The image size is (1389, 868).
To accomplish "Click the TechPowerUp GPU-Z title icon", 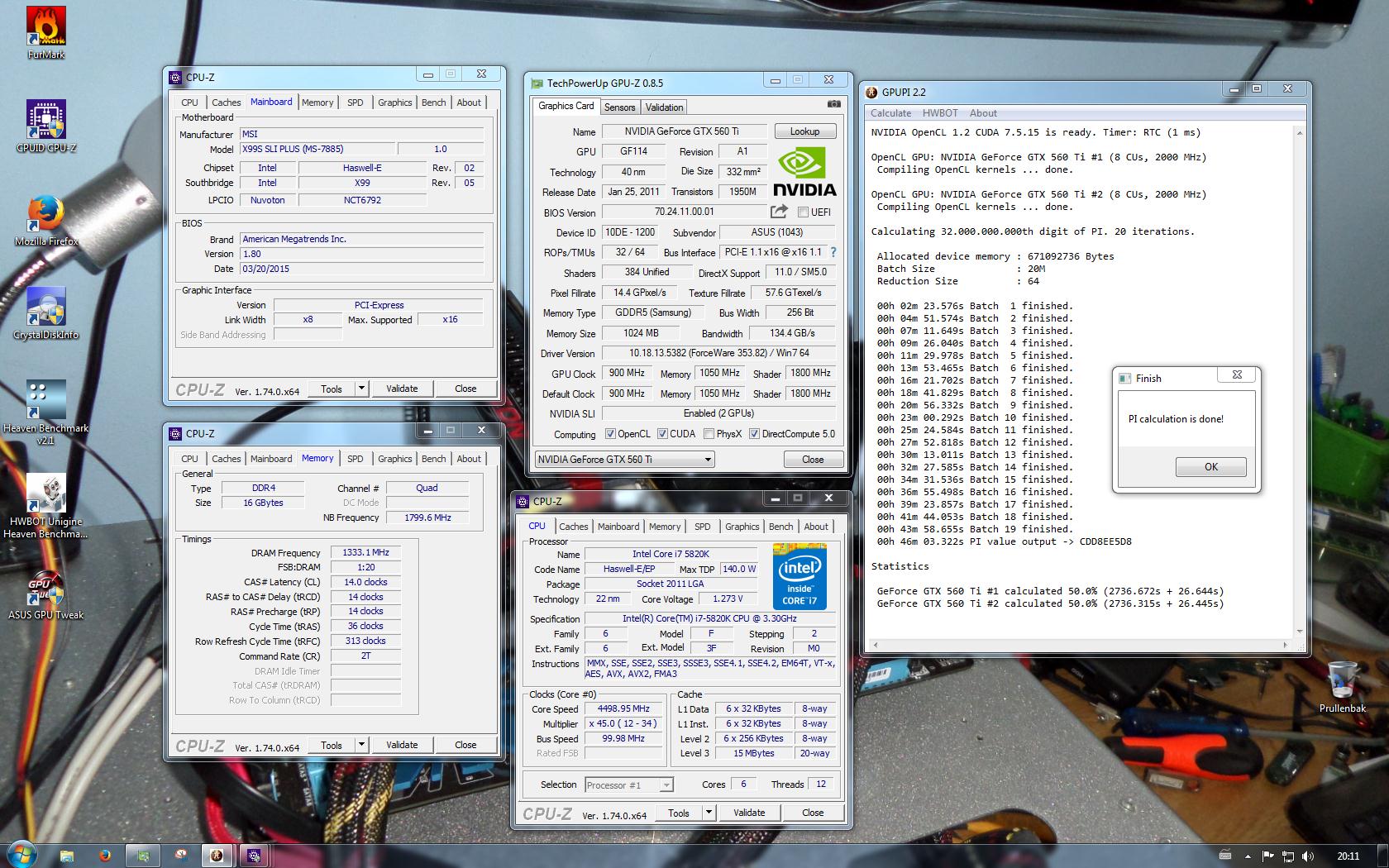I will [x=537, y=83].
